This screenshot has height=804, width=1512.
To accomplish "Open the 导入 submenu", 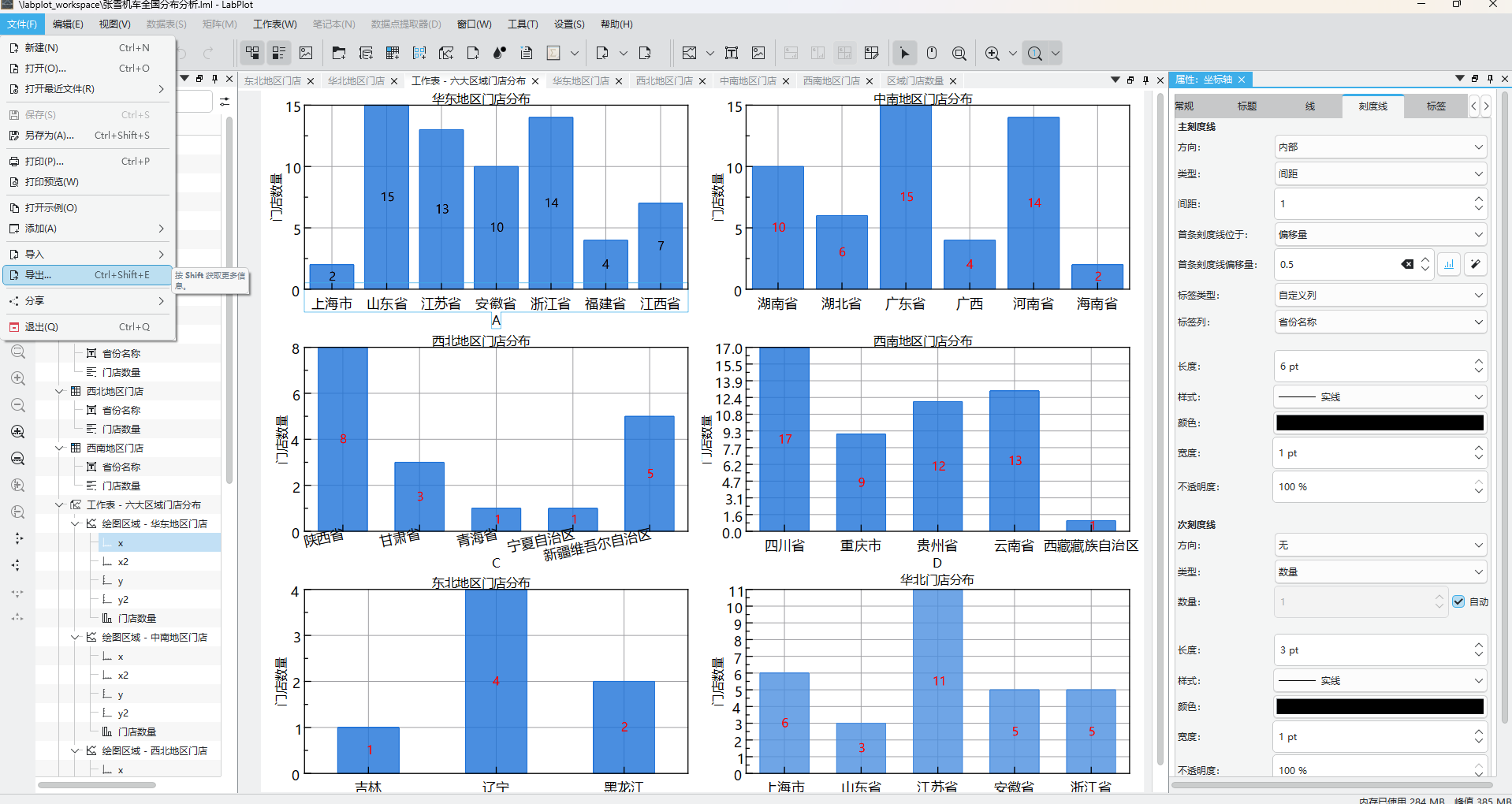I will [87, 254].
